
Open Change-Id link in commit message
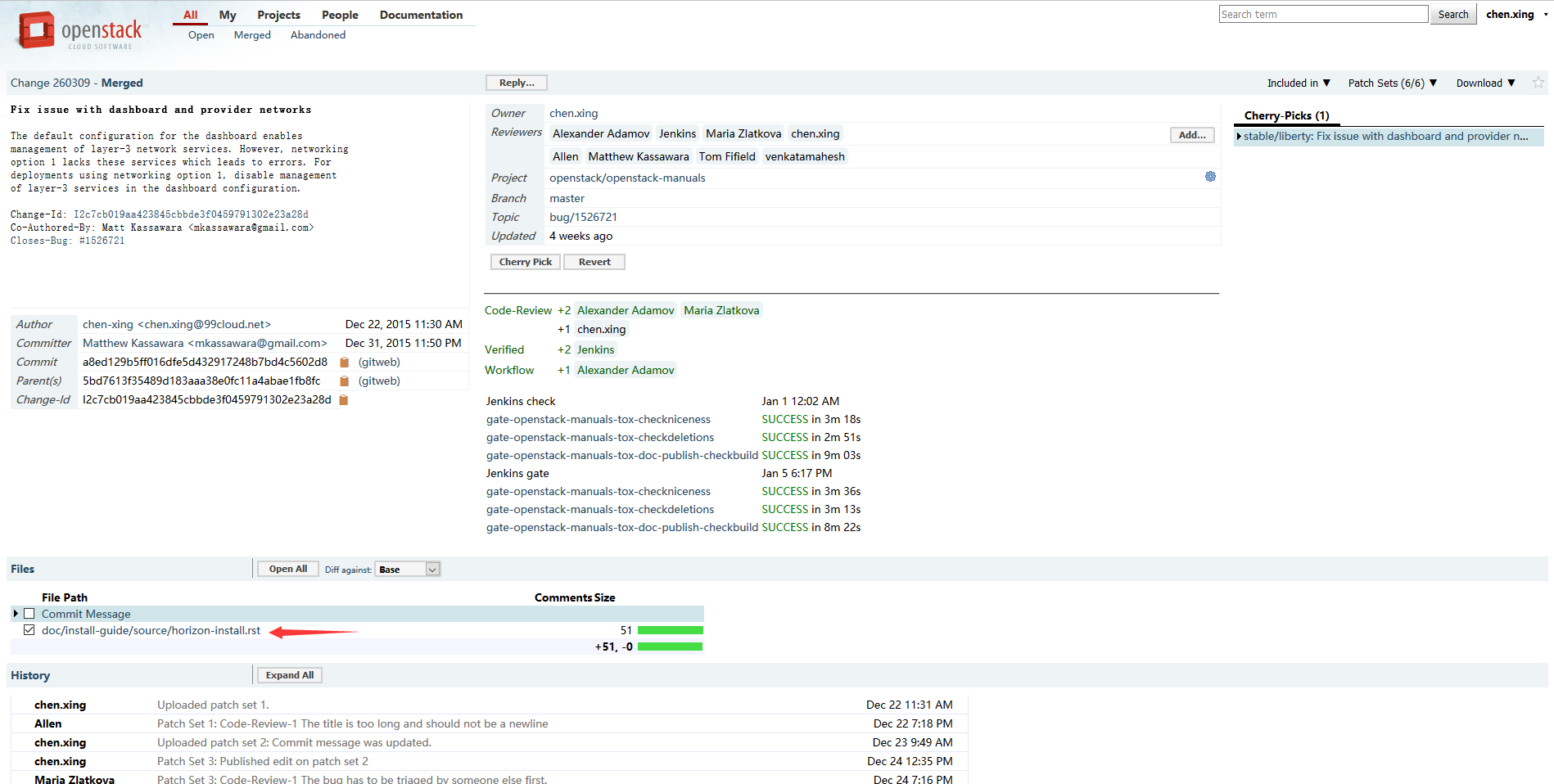pos(191,214)
